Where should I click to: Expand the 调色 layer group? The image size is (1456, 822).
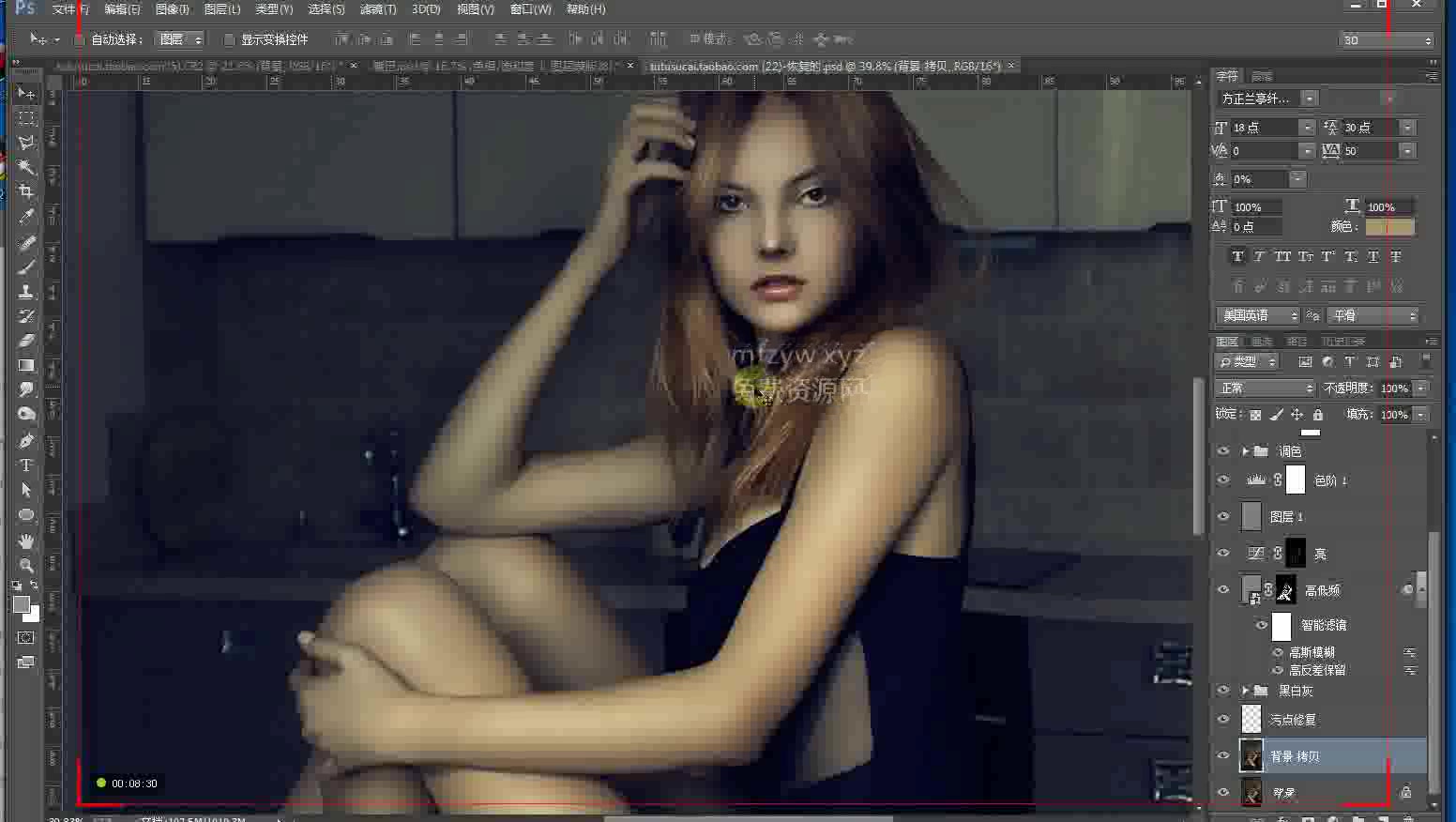pos(1245,451)
